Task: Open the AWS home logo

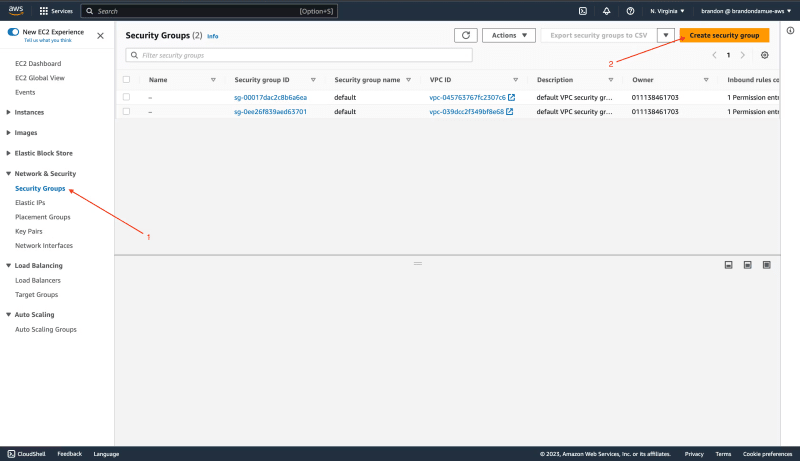Action: point(16,10)
